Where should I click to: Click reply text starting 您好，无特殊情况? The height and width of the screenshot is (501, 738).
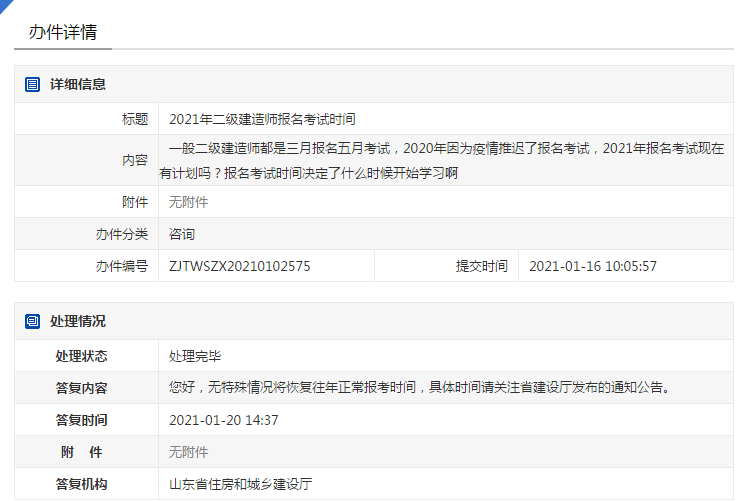(420, 388)
